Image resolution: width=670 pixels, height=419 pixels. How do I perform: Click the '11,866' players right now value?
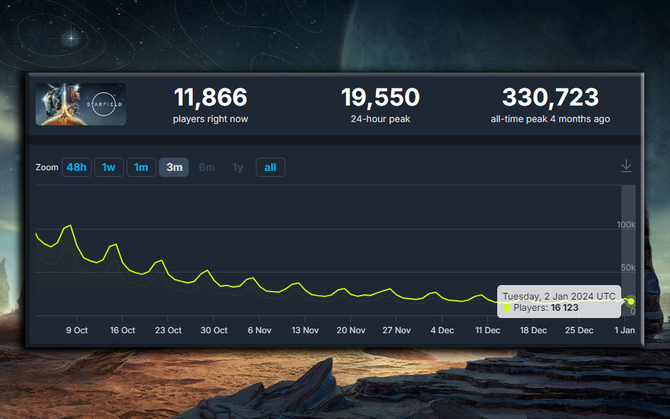click(211, 97)
